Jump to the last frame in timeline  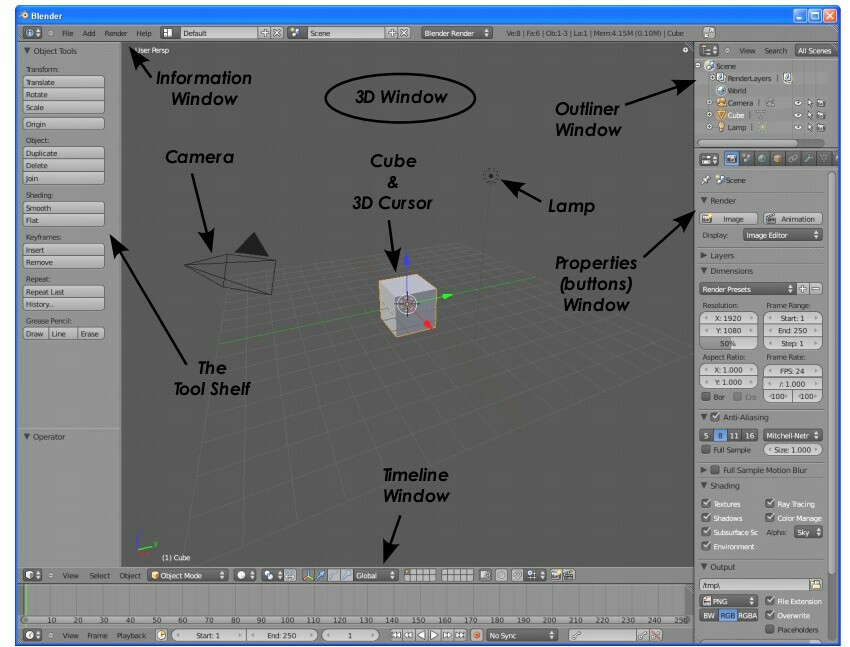[x=460, y=635]
